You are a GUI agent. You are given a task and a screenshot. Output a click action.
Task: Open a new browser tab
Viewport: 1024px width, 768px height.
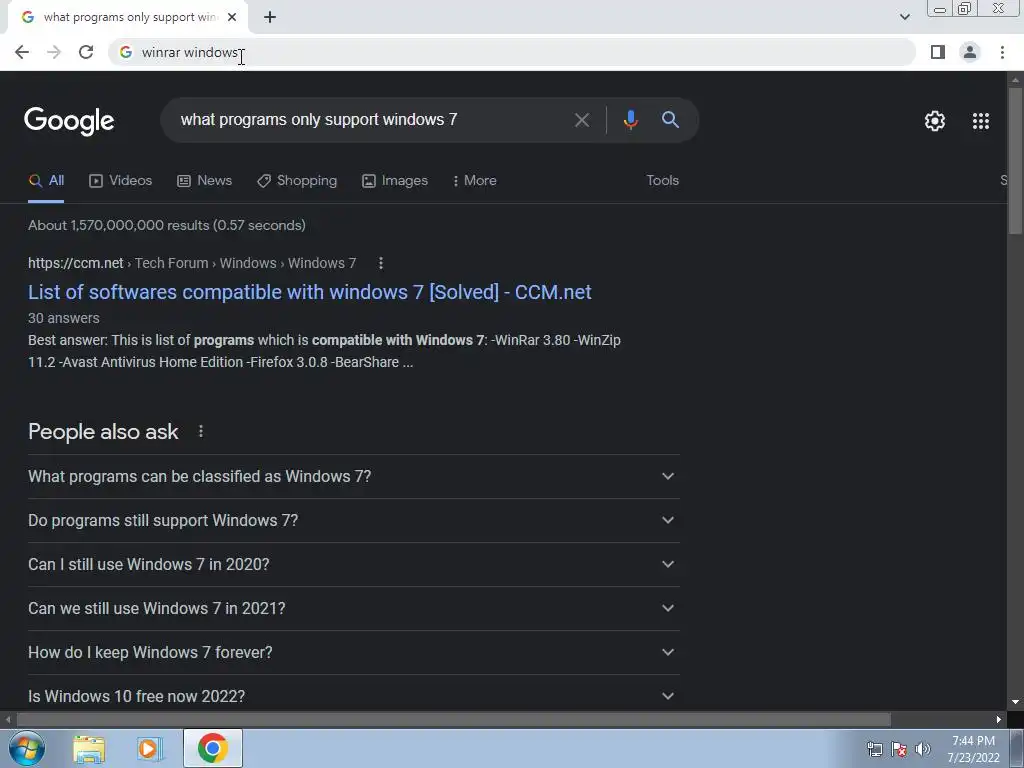tap(270, 17)
